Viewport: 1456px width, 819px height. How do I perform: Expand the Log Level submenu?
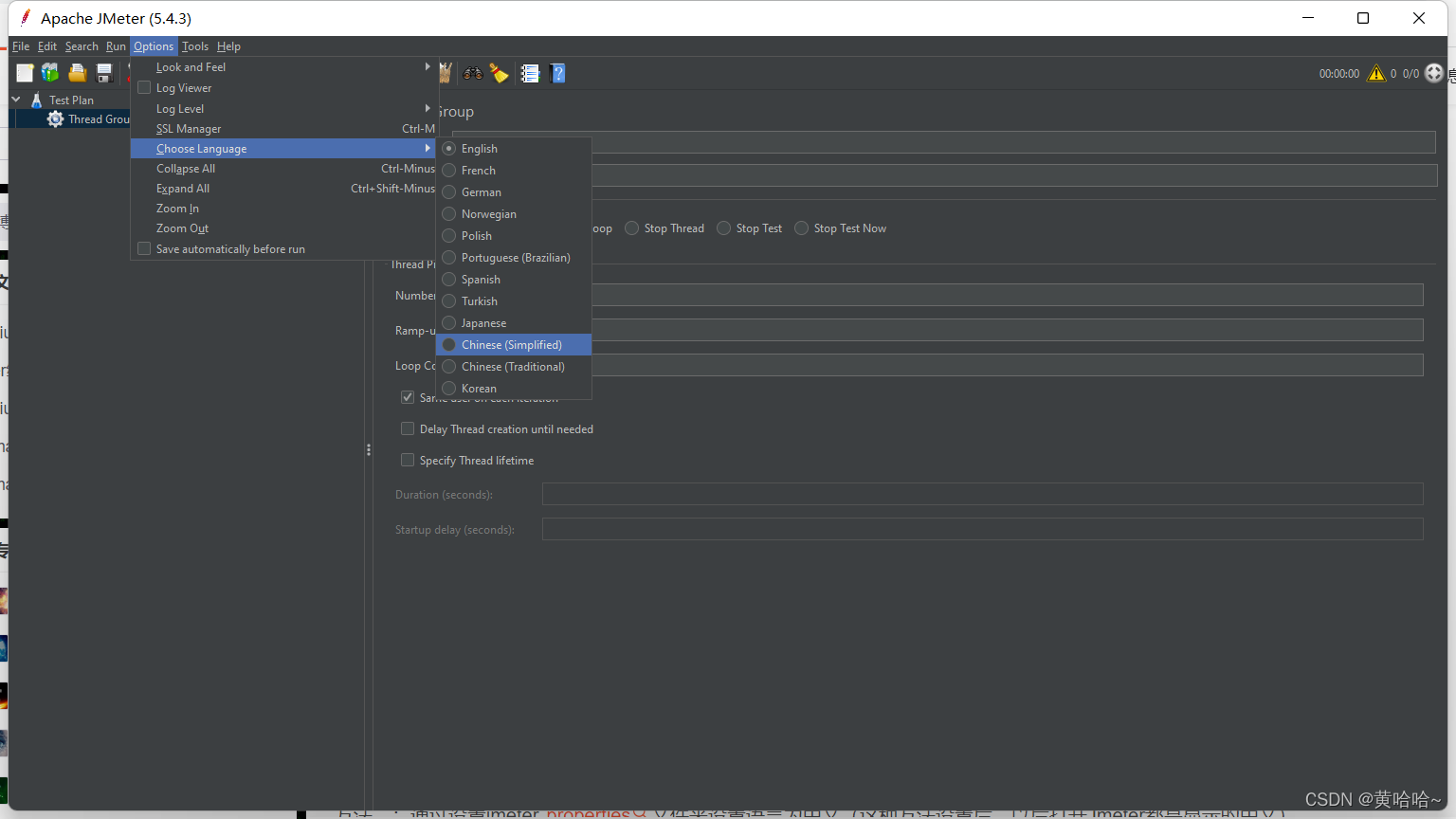(283, 108)
